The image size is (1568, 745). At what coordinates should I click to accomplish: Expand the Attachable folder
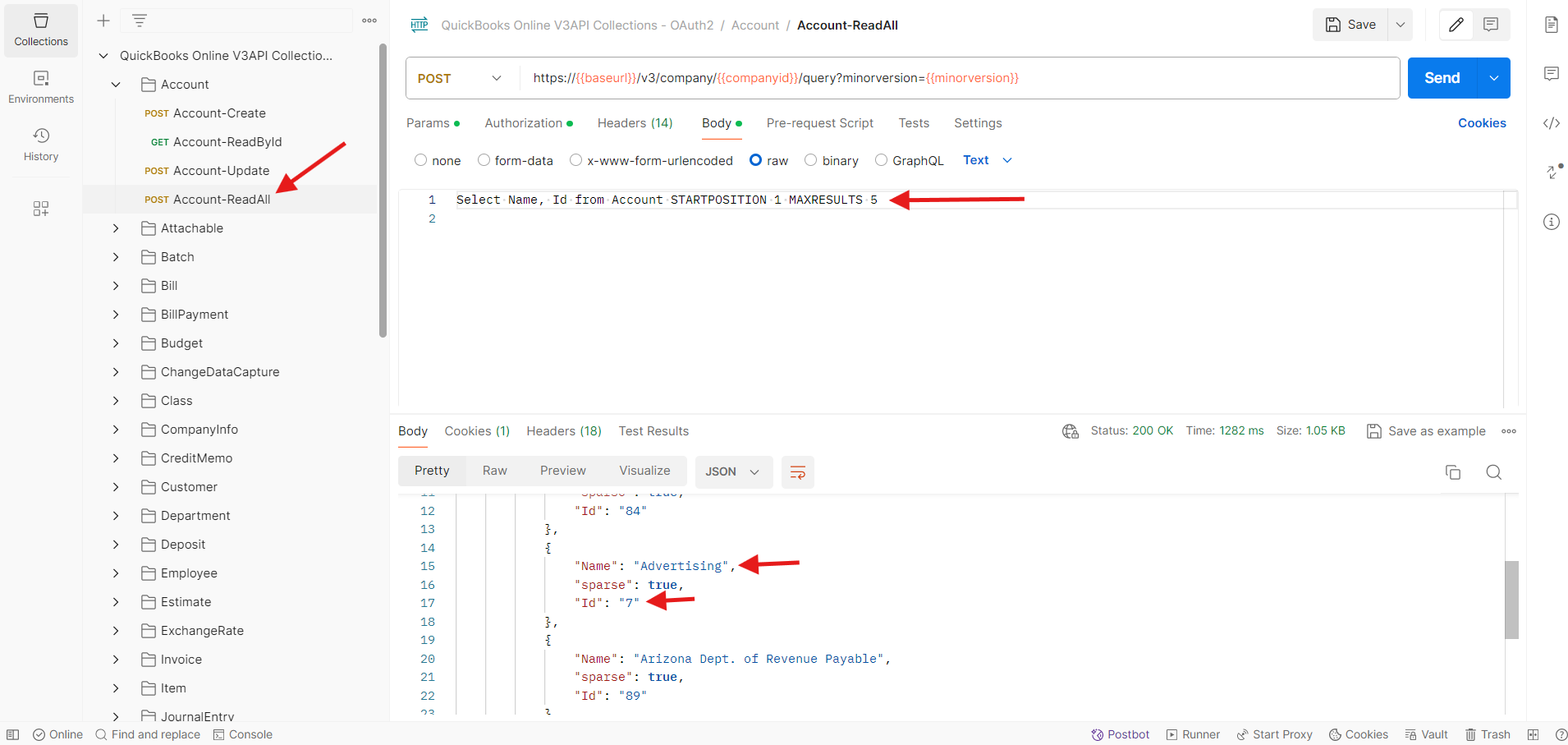[x=116, y=228]
